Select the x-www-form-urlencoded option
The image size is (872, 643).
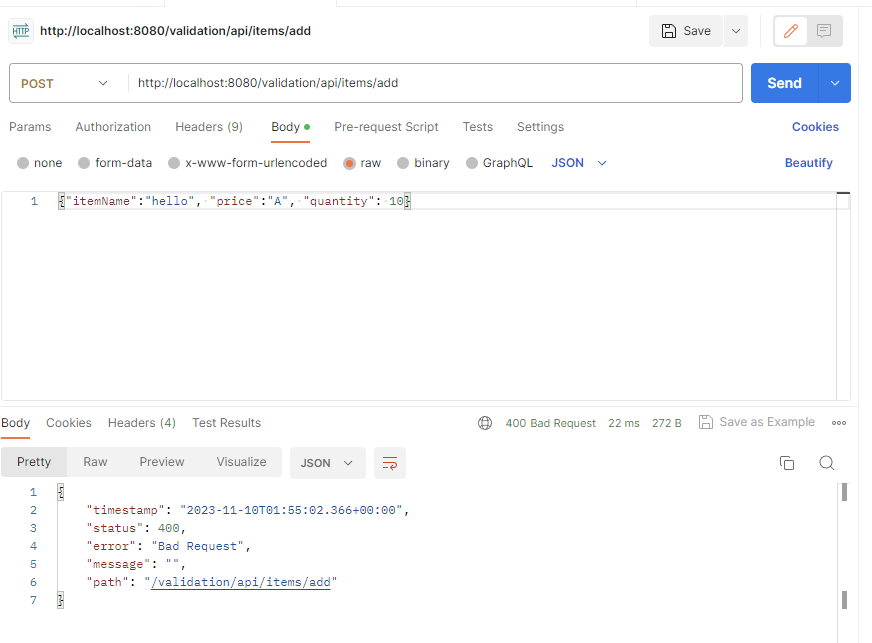point(247,163)
